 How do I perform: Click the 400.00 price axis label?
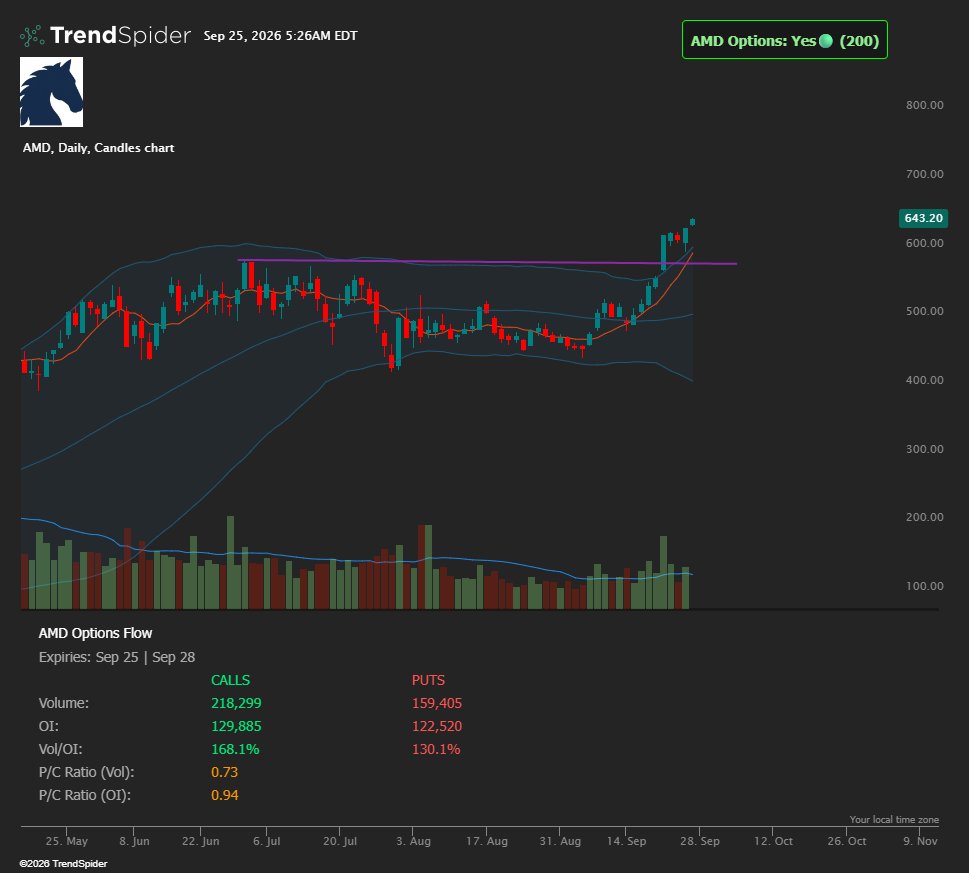click(x=925, y=381)
